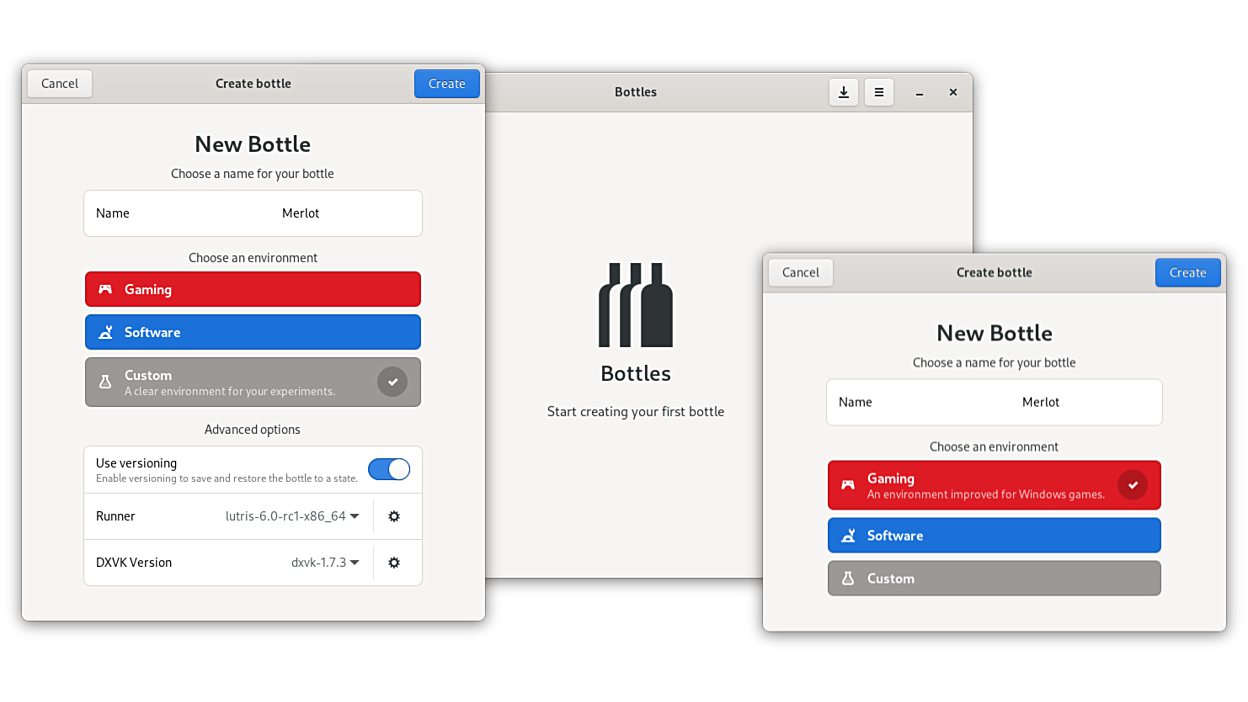
Task: Choose Gaming environment in left dialog
Action: click(x=253, y=290)
